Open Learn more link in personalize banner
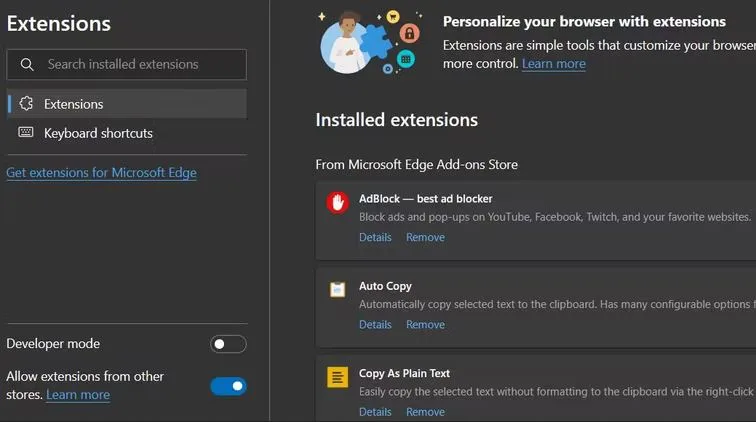The width and height of the screenshot is (756, 422). coord(554,64)
